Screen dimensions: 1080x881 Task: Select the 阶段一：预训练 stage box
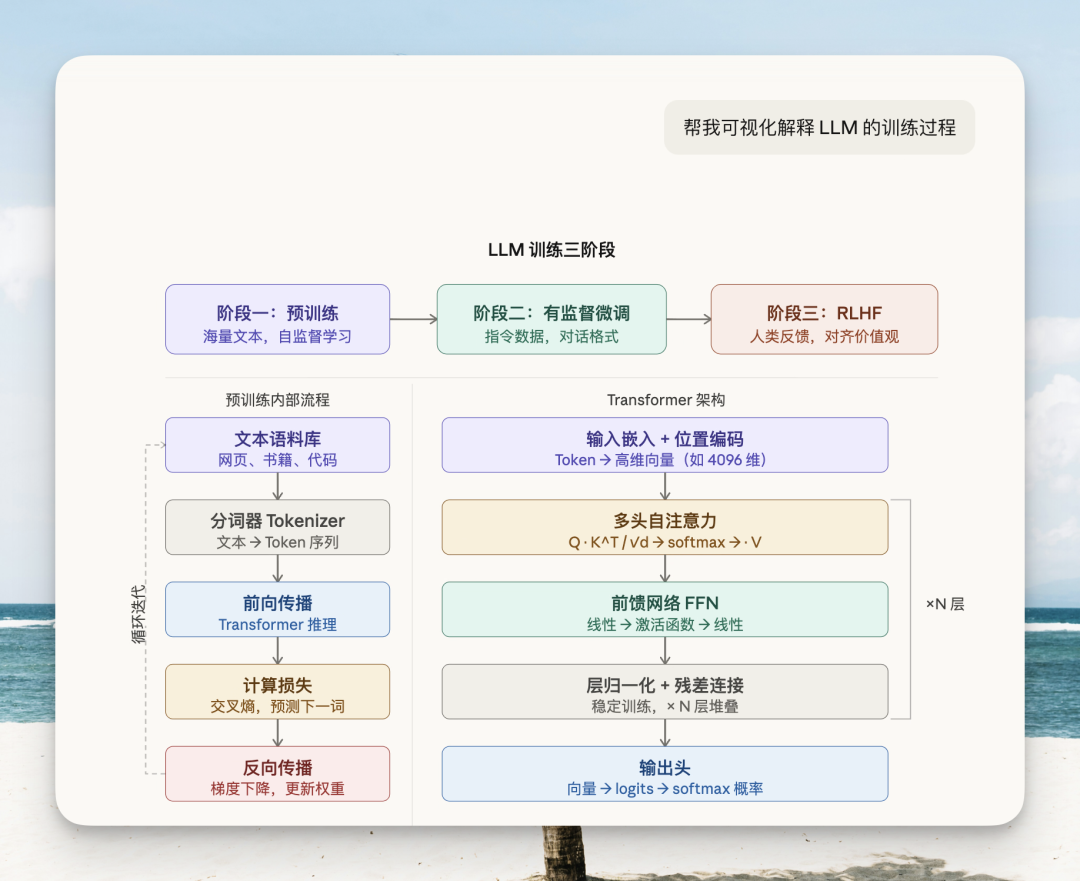pyautogui.click(x=277, y=319)
